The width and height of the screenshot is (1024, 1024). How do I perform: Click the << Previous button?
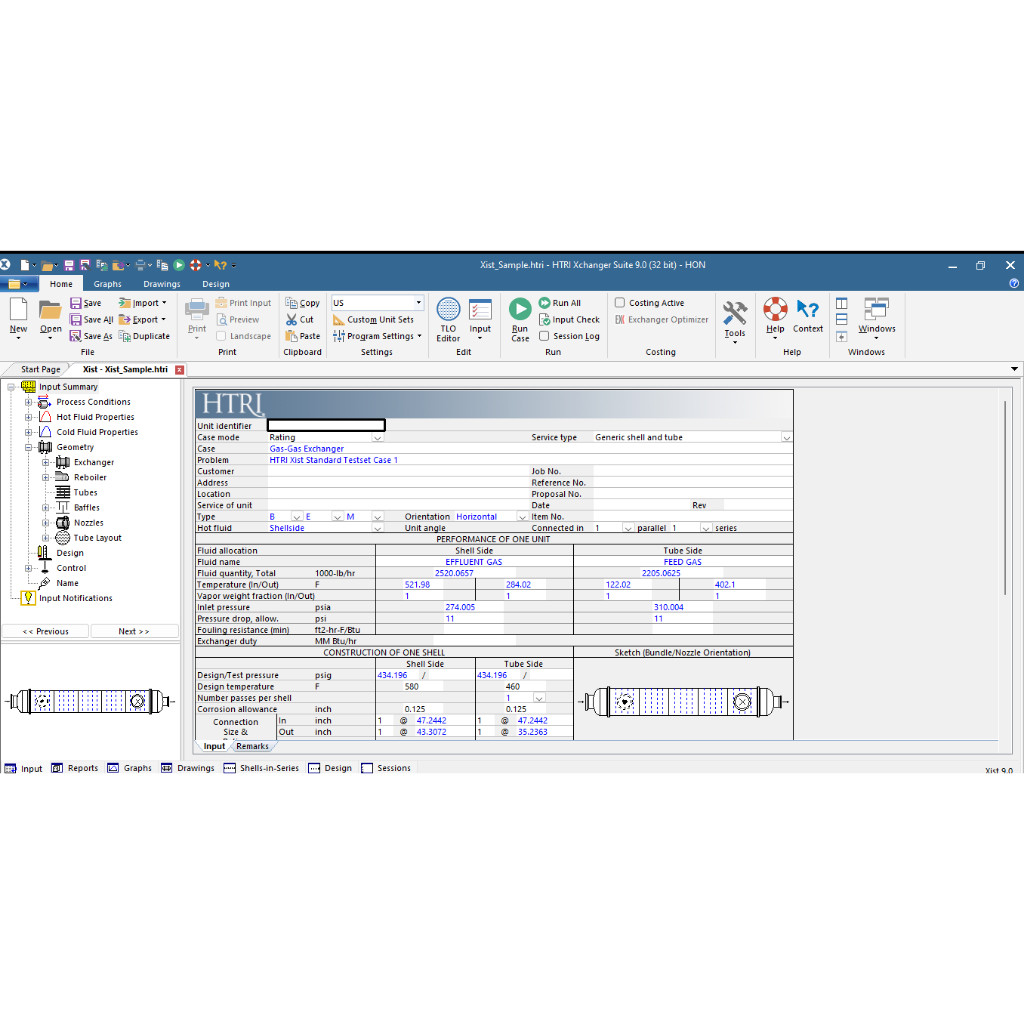45,631
